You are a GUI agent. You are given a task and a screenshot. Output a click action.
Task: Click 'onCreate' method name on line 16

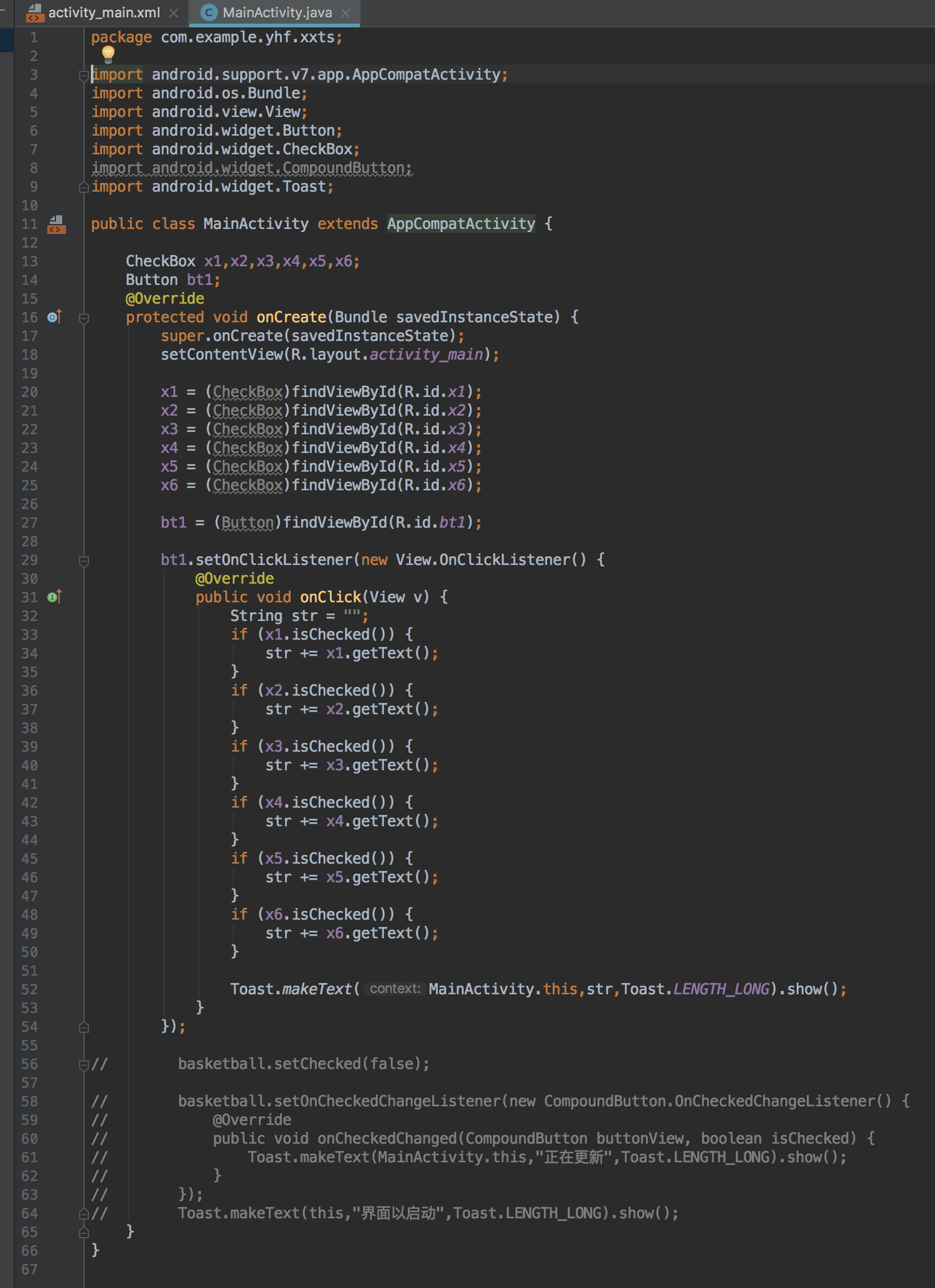point(291,317)
